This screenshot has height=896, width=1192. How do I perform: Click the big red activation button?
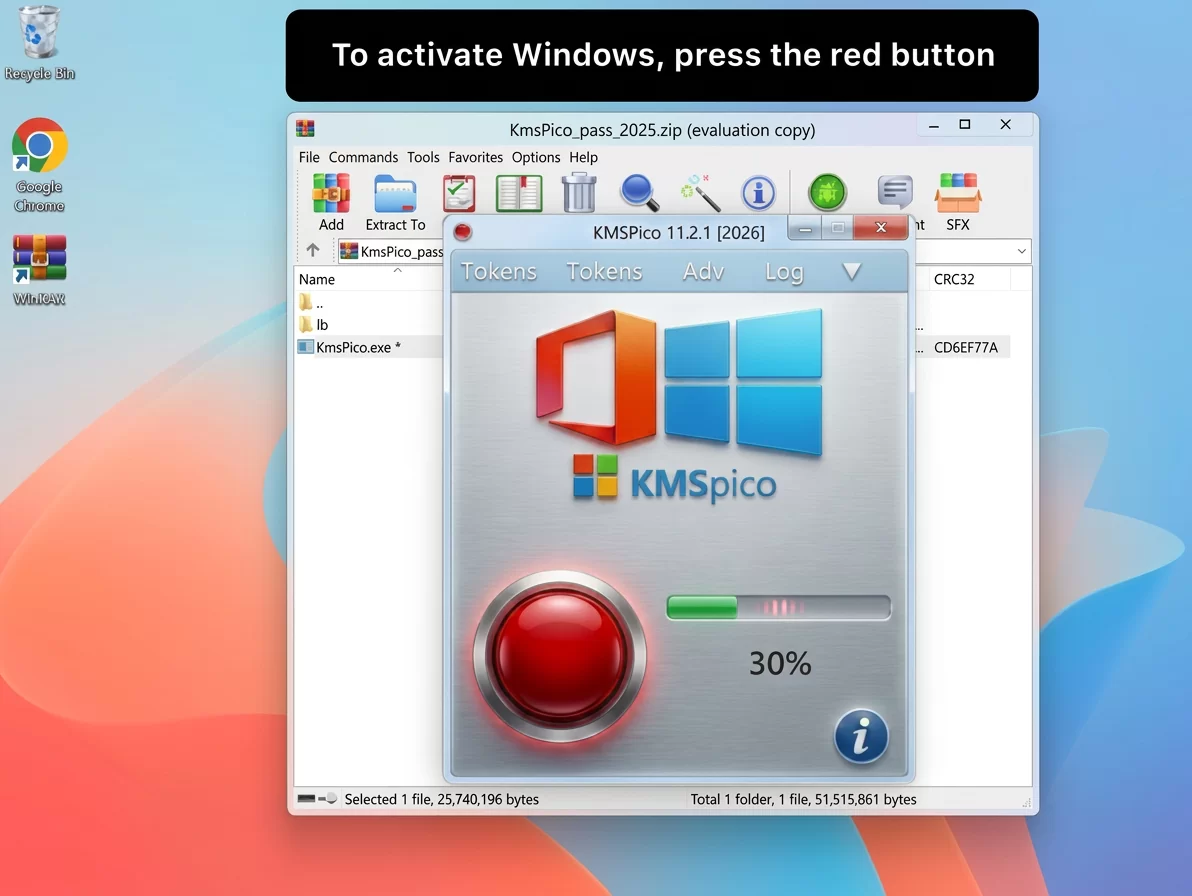[x=560, y=656]
